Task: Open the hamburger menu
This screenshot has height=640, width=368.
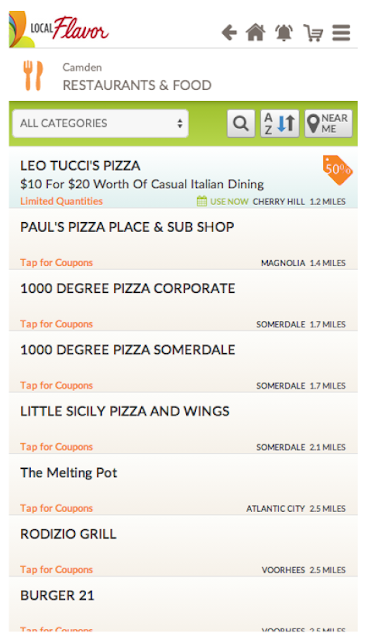Action: pyautogui.click(x=341, y=33)
